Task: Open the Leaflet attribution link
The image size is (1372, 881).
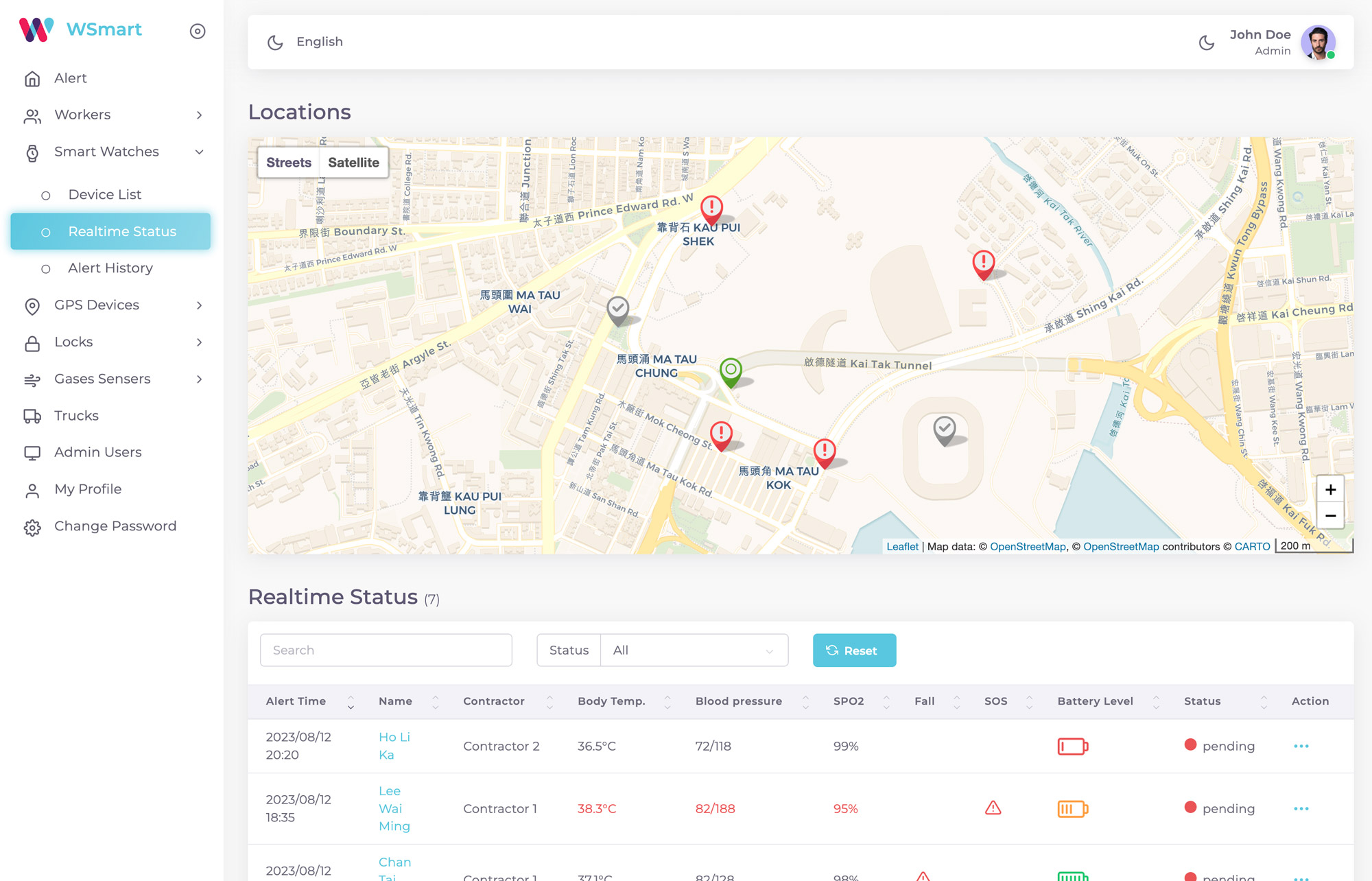Action: pos(902,546)
